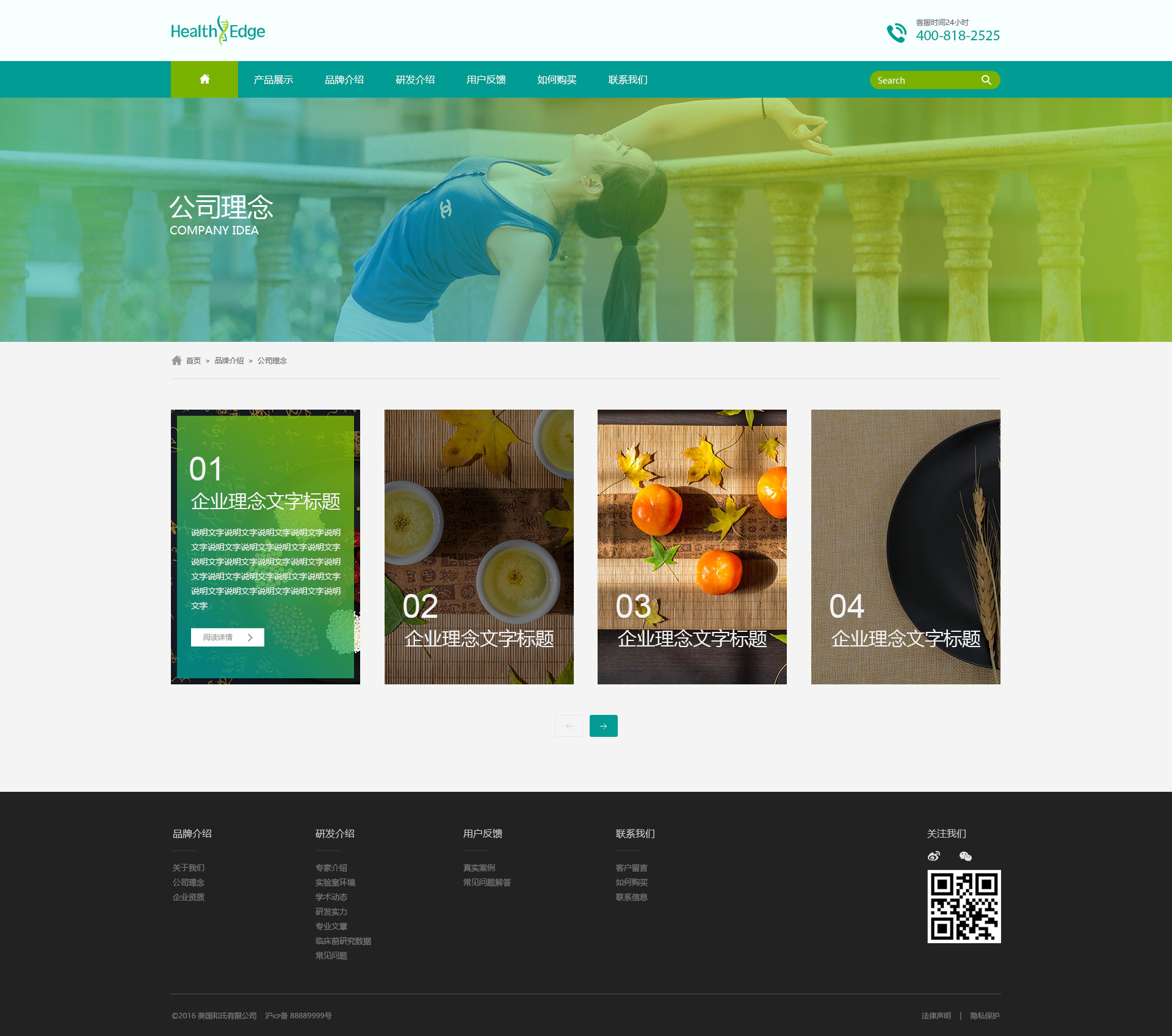Image resolution: width=1172 pixels, height=1036 pixels.
Task: Open the 实验室环境 footer link
Action: pyautogui.click(x=335, y=882)
